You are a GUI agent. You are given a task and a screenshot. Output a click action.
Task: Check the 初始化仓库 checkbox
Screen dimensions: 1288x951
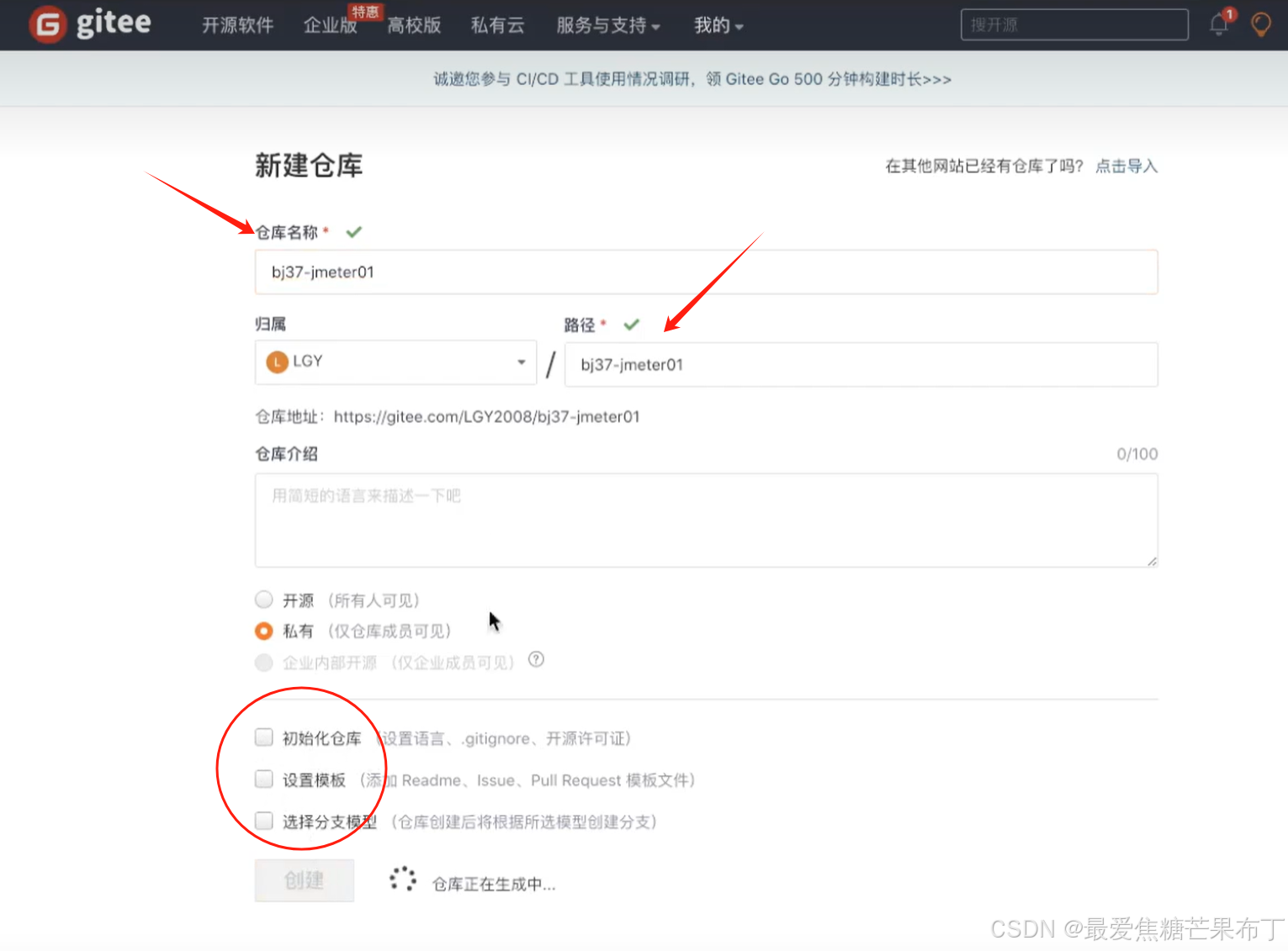tap(264, 737)
